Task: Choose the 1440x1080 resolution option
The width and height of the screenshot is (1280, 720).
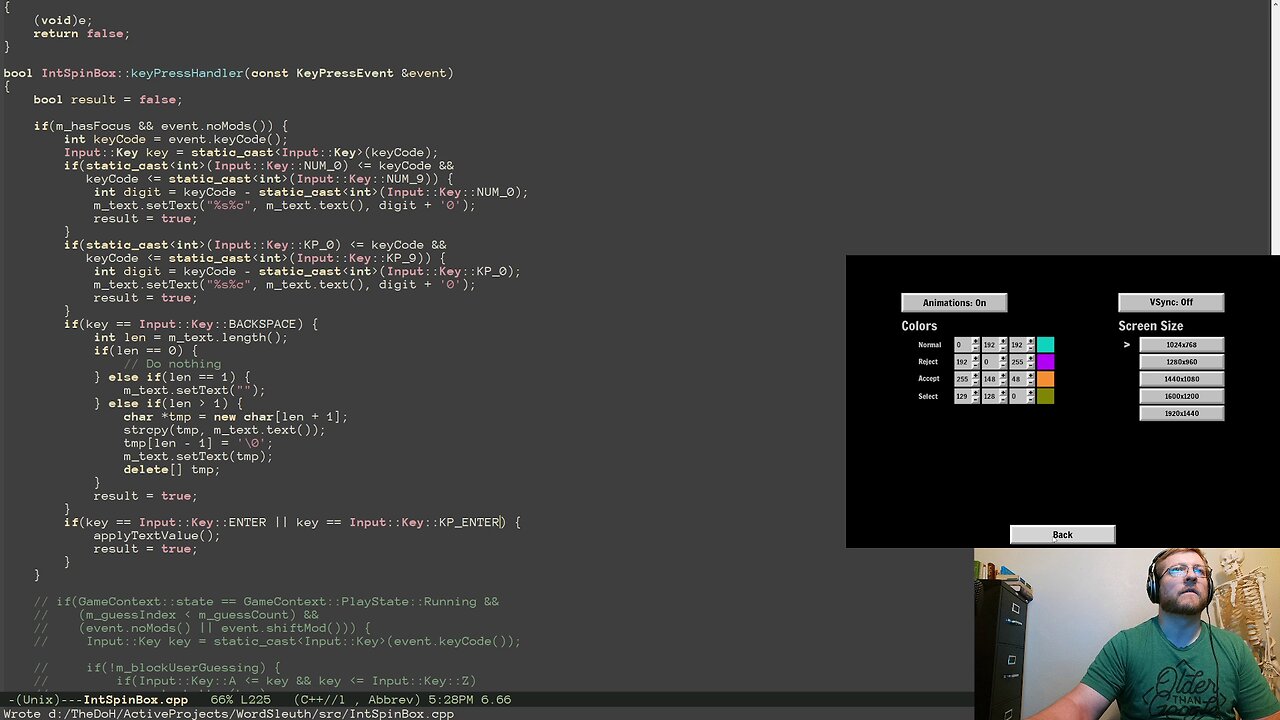Action: pyautogui.click(x=1182, y=378)
